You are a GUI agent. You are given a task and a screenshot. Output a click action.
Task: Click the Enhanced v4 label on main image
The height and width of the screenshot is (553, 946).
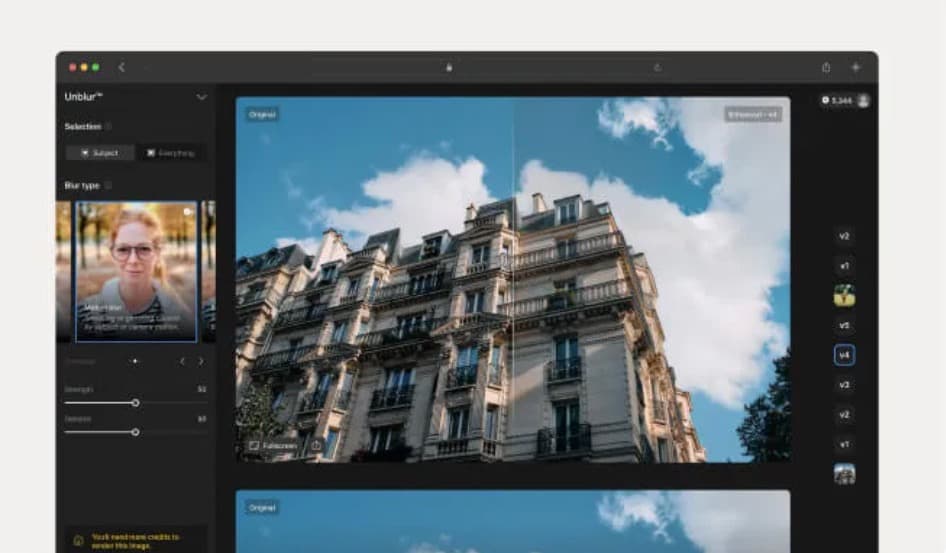pyautogui.click(x=753, y=115)
